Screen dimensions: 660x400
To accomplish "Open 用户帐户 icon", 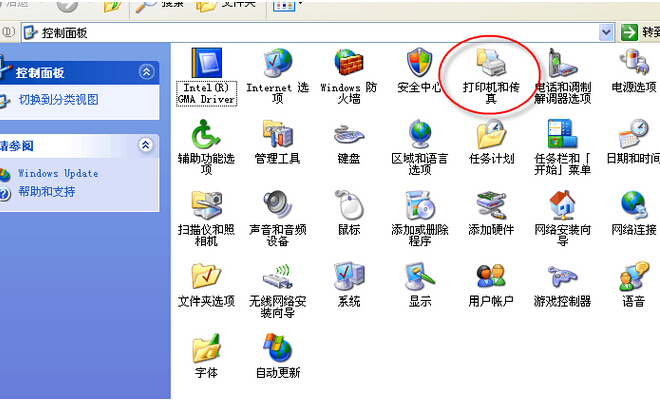I will (490, 276).
